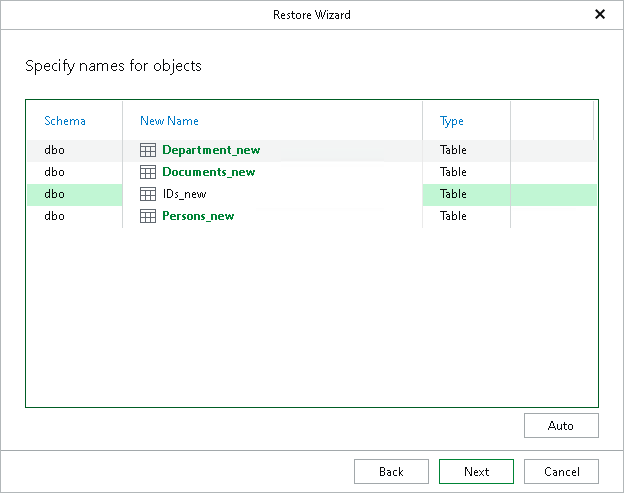
Task: Click dbo schema of IDs_new row
Action: click(54, 194)
